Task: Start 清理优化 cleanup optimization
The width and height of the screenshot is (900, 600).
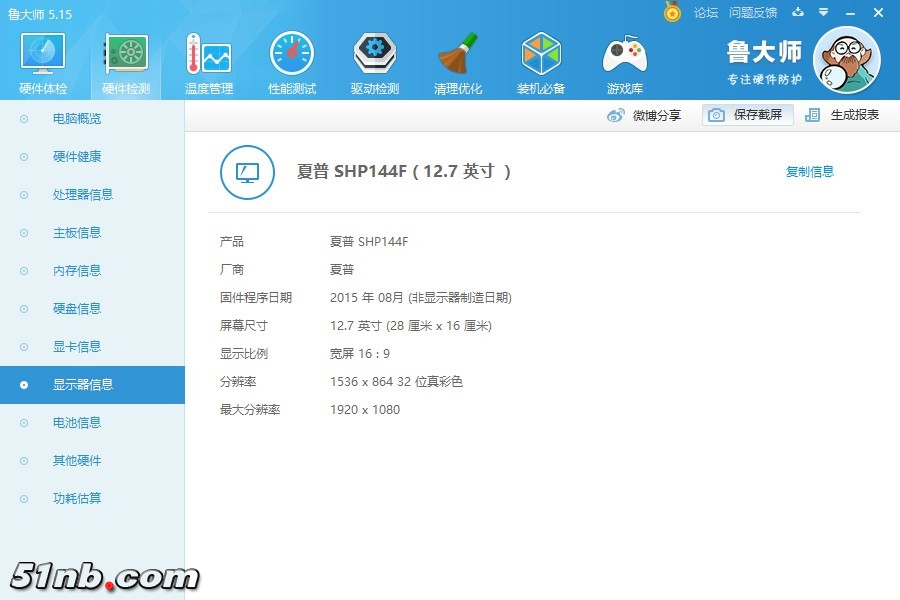Action: tap(457, 60)
